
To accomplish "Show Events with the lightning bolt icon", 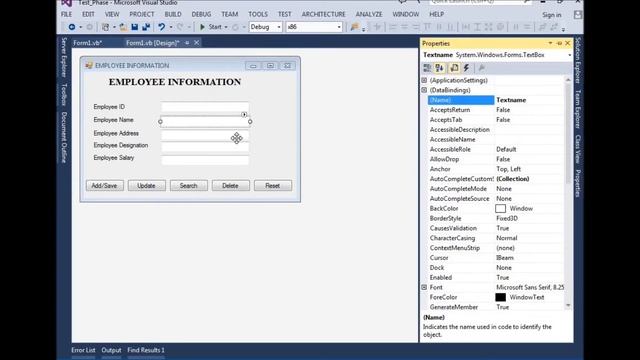I will tap(466, 68).
